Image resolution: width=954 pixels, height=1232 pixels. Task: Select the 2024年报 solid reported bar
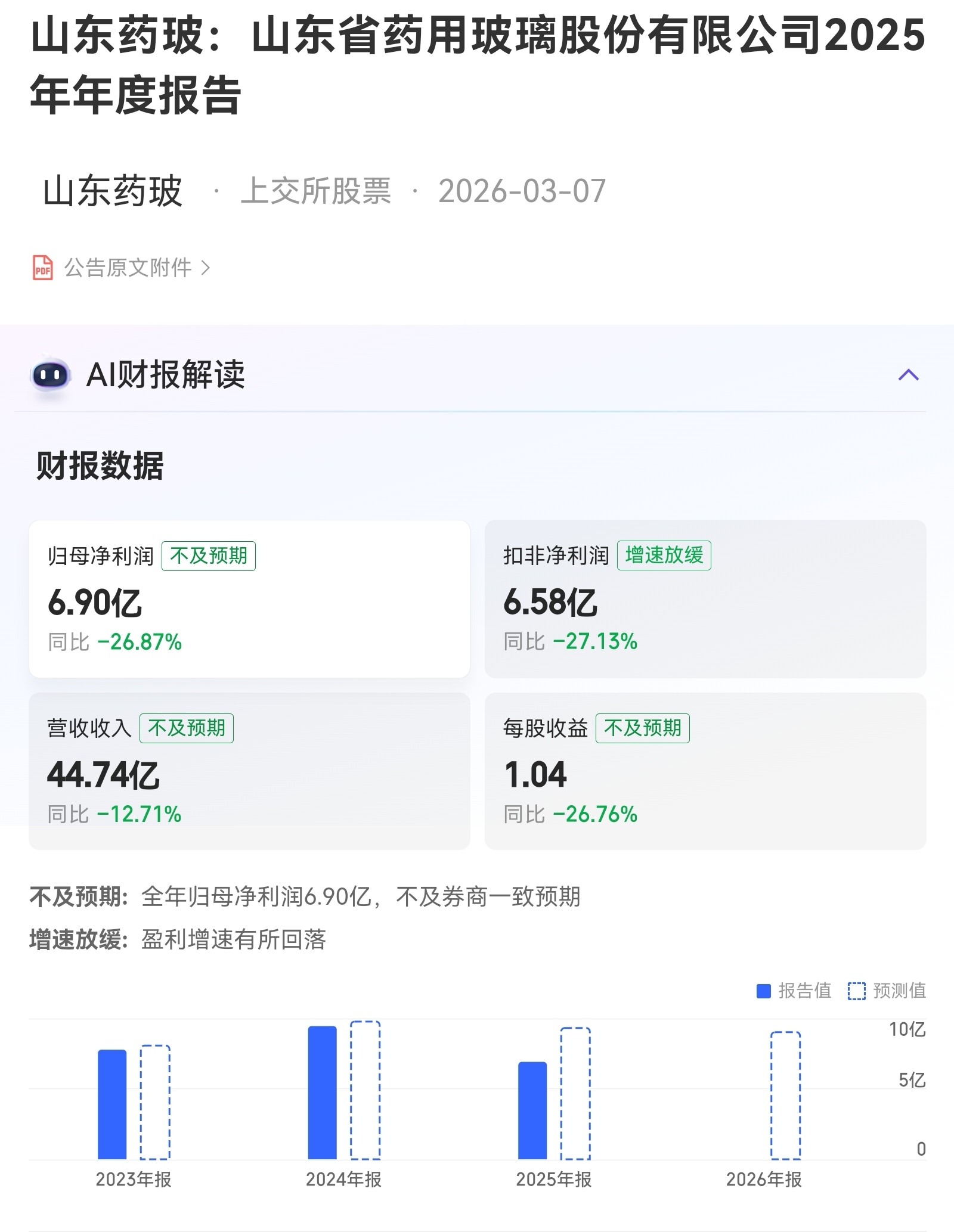pos(322,1093)
